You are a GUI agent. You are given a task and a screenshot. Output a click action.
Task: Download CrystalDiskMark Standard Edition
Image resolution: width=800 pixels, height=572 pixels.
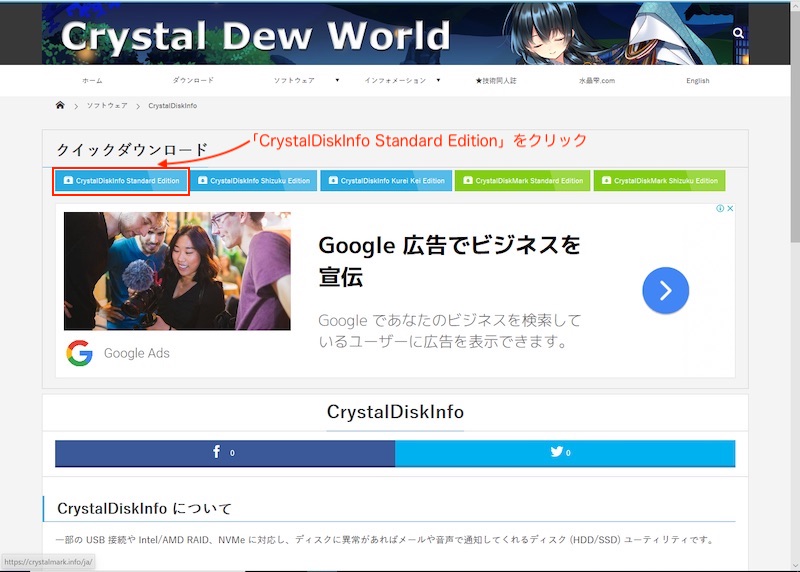522,181
